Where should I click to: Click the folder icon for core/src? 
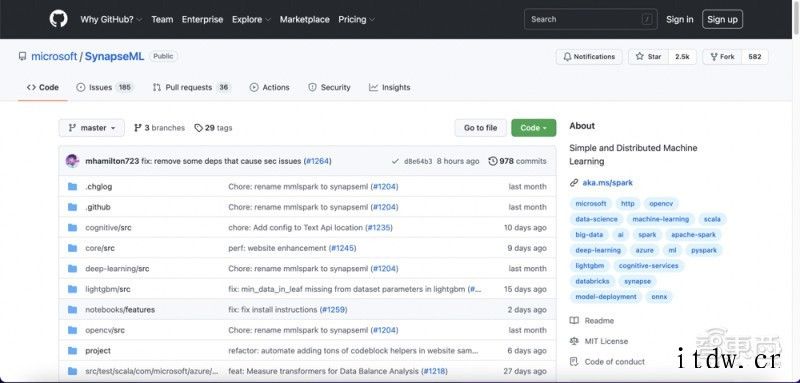[x=72, y=248]
